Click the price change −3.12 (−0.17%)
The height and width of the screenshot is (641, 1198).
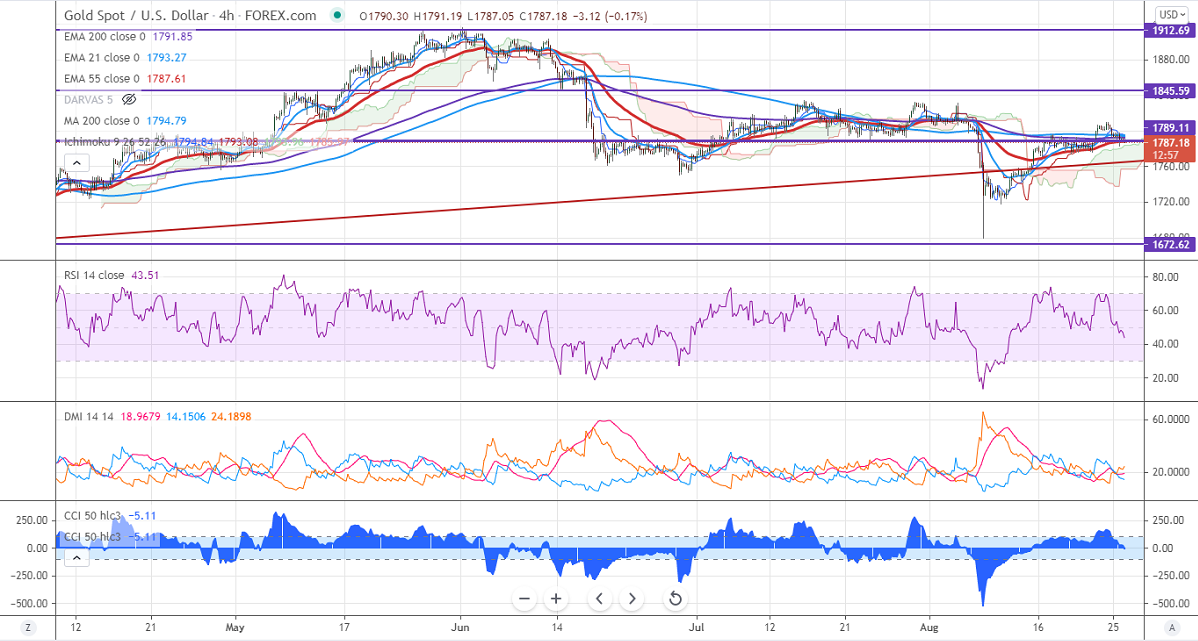point(610,16)
